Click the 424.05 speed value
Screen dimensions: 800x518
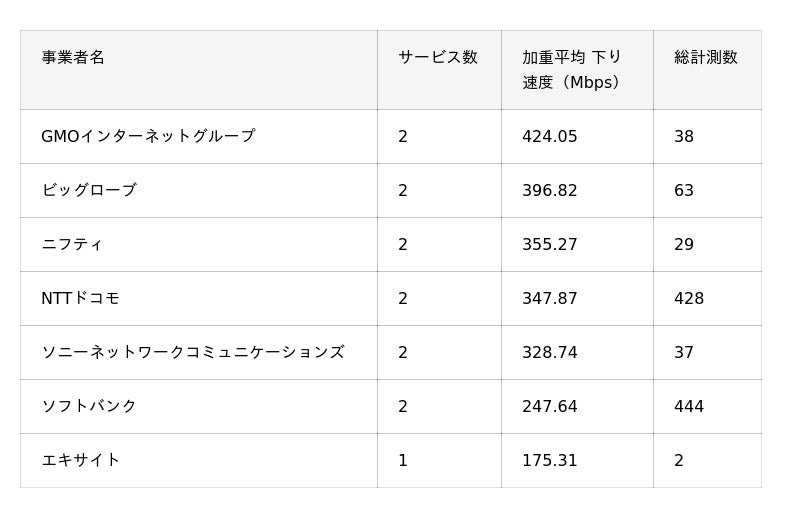[549, 136]
